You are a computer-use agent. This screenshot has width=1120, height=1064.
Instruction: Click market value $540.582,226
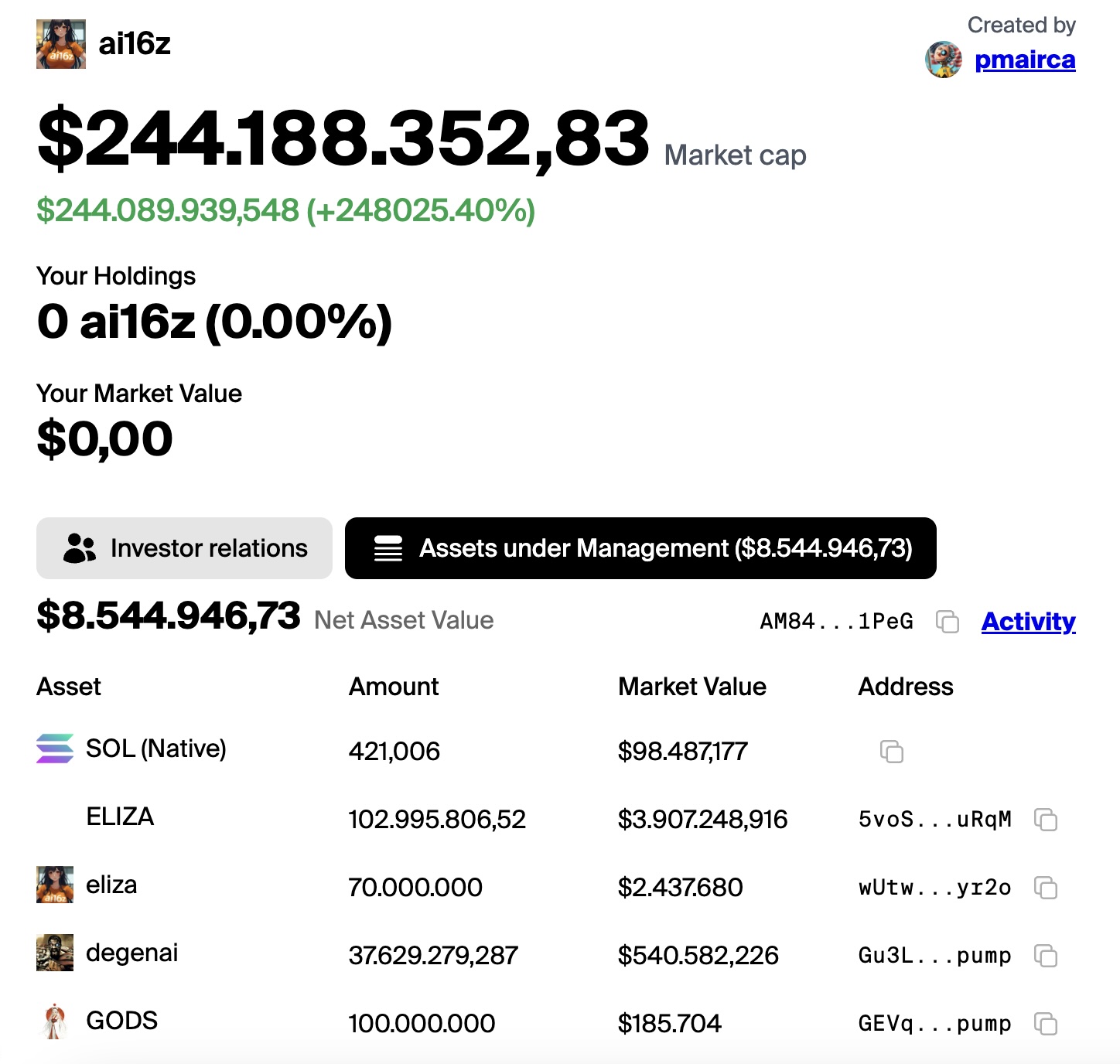coord(698,956)
